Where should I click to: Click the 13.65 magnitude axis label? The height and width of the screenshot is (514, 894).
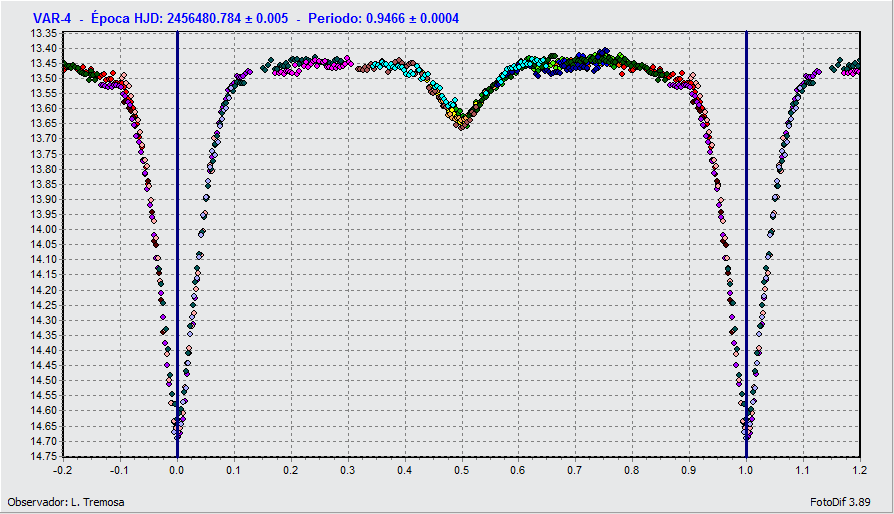[x=45, y=124]
